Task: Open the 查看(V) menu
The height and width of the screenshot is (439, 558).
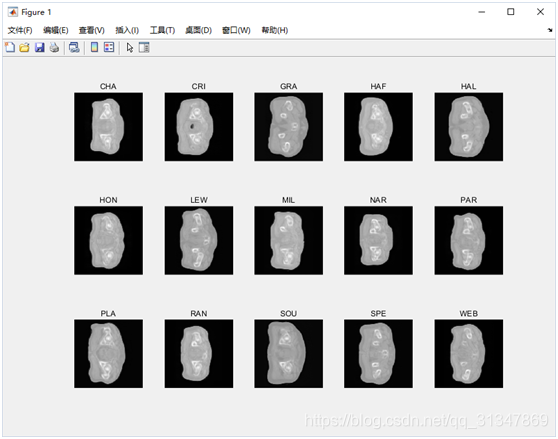Action: pyautogui.click(x=91, y=30)
